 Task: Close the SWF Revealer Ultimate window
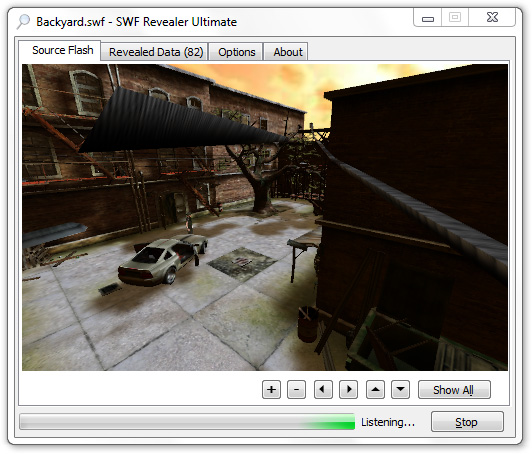tap(492, 17)
